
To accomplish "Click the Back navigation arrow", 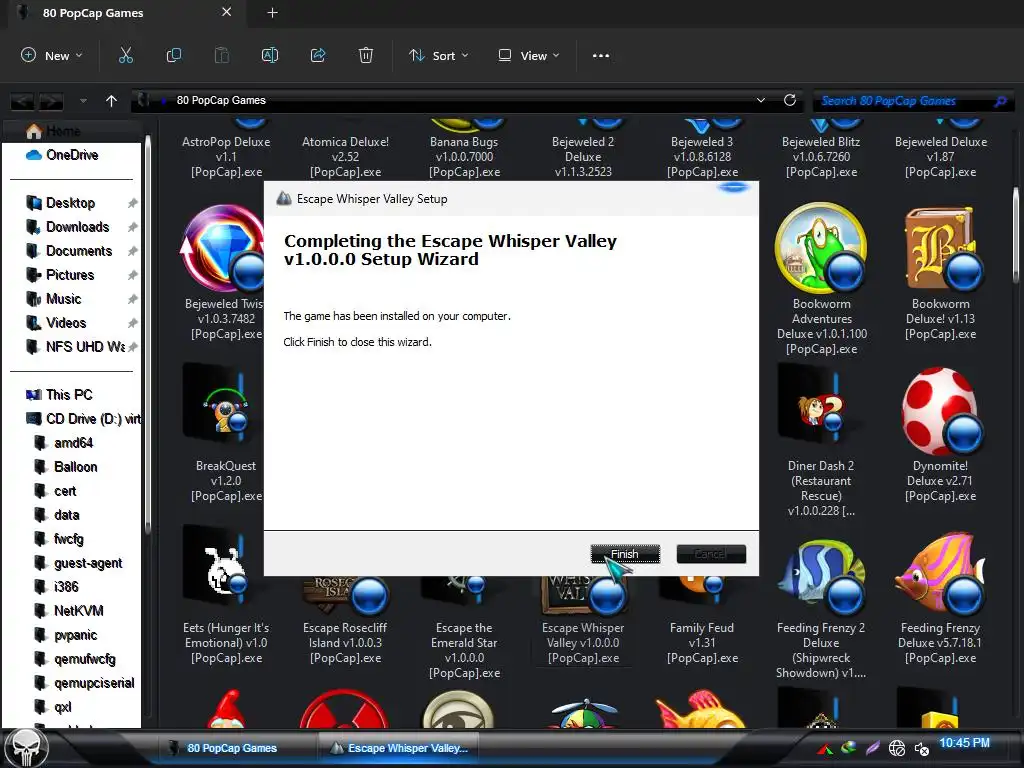I will [22, 101].
